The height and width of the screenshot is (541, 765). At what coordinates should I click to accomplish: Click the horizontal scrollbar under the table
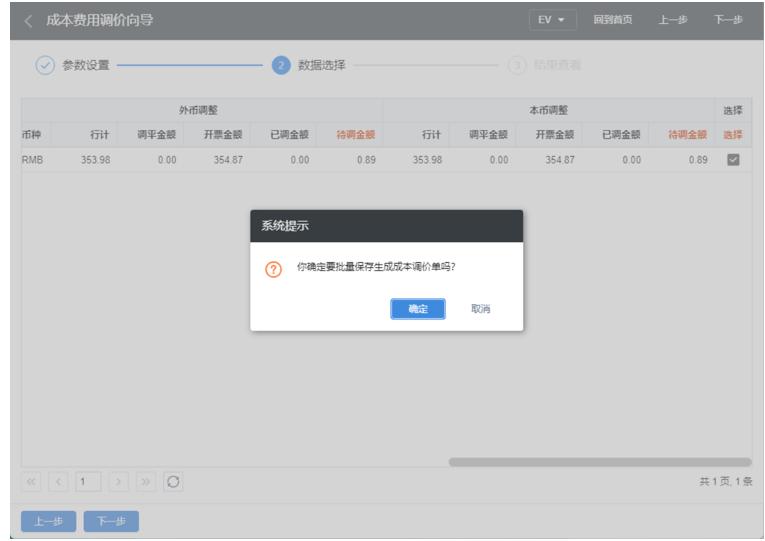coord(600,461)
